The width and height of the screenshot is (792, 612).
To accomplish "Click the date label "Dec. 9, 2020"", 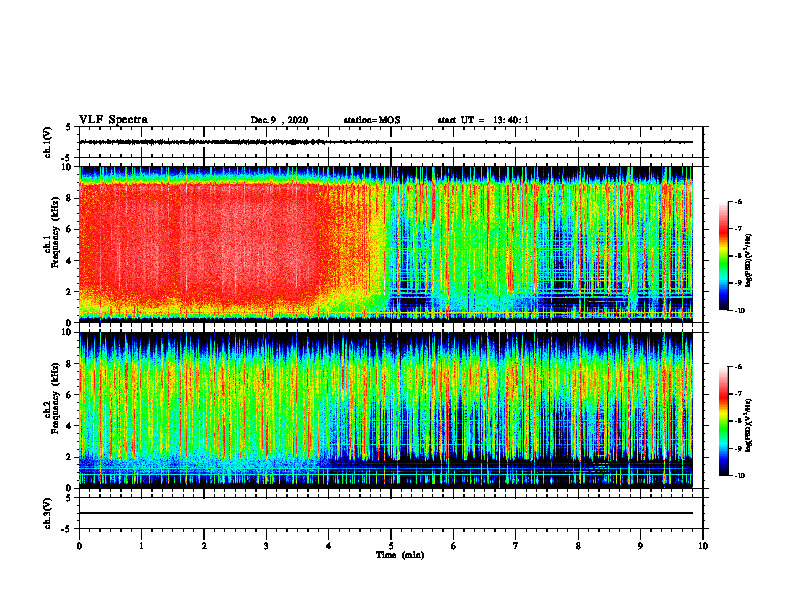I will click(279, 120).
